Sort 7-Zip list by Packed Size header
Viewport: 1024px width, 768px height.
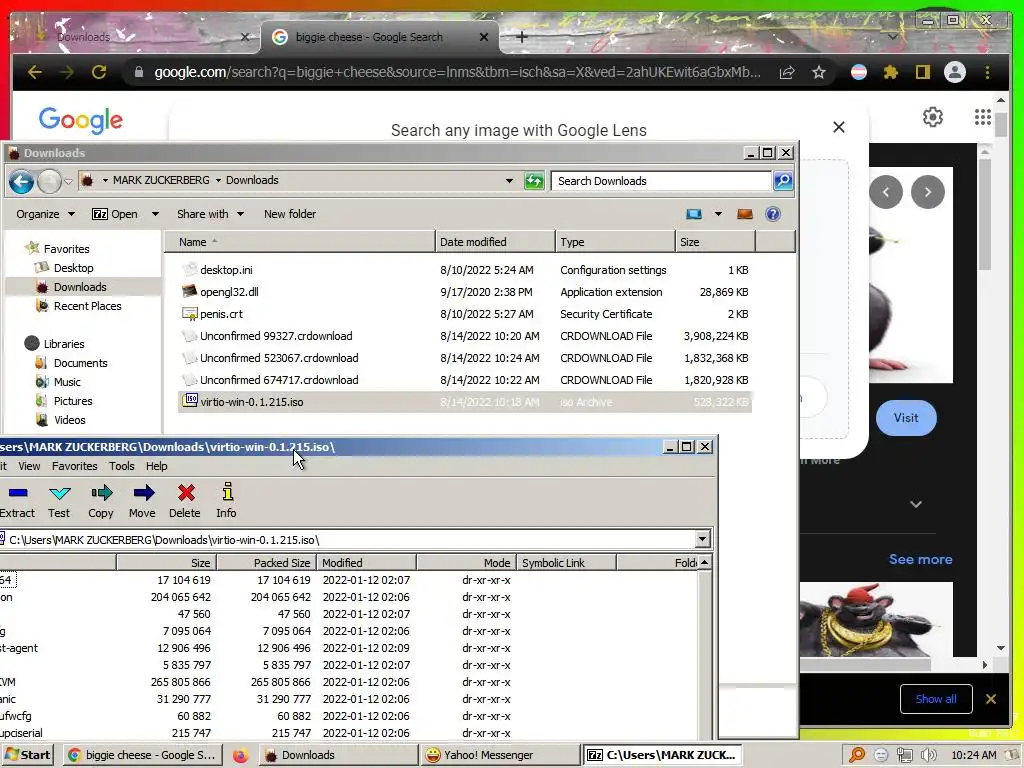[266, 562]
